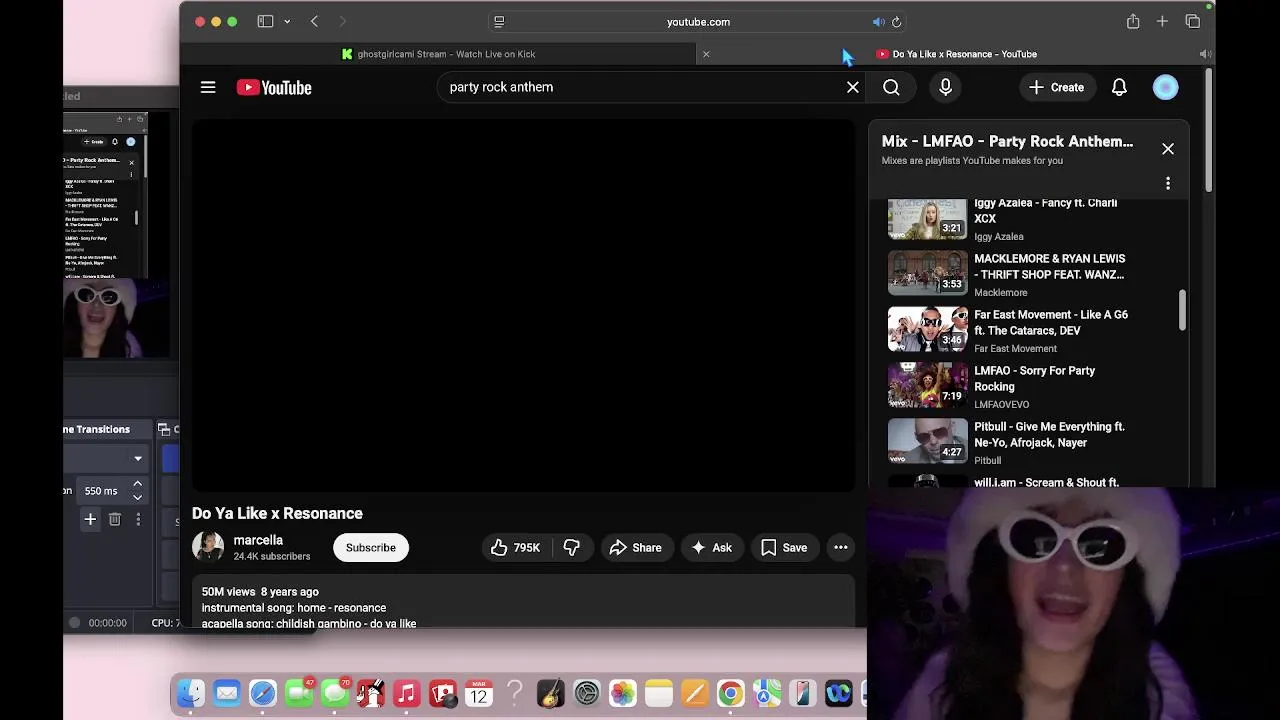This screenshot has height=720, width=1280.
Task: Save the video to a playlist
Action: tap(784, 547)
